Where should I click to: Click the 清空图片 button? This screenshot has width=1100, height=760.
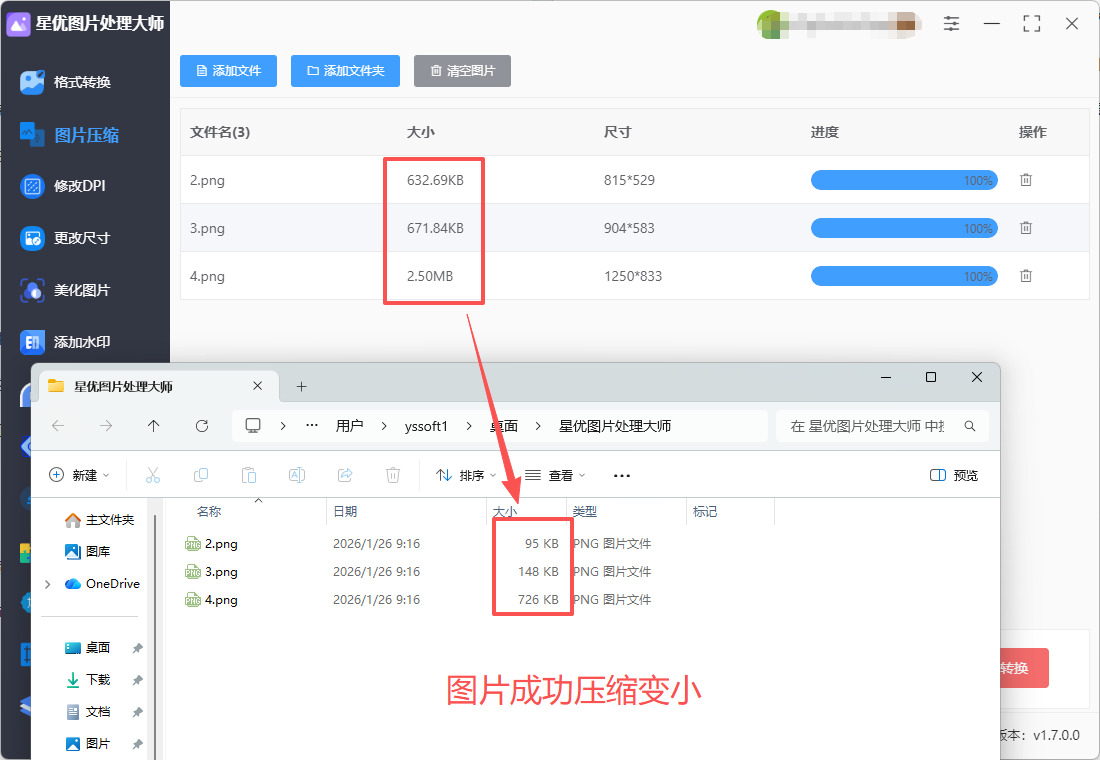pos(462,71)
